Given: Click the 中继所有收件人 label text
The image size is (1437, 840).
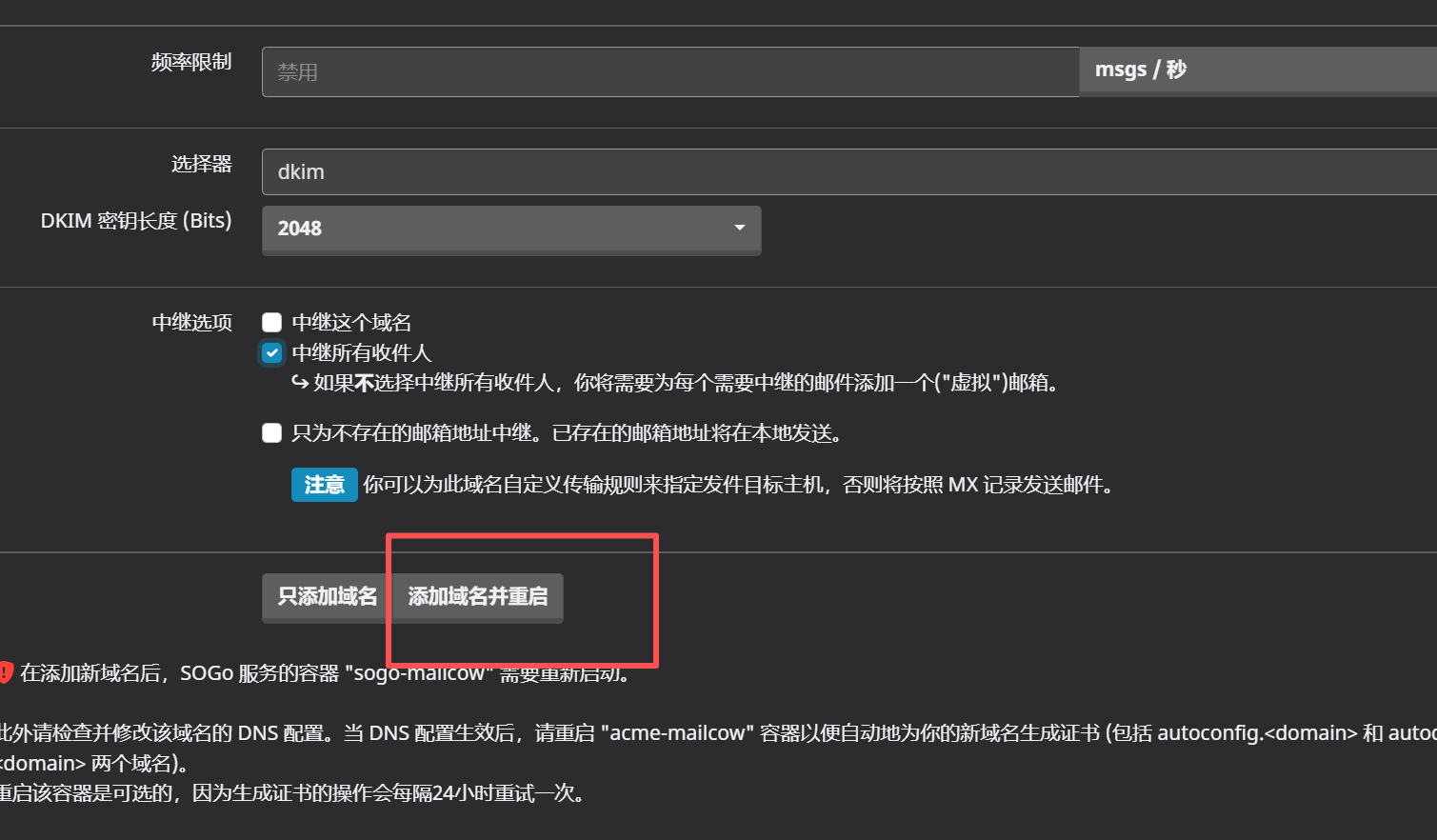Looking at the screenshot, I should tap(362, 353).
